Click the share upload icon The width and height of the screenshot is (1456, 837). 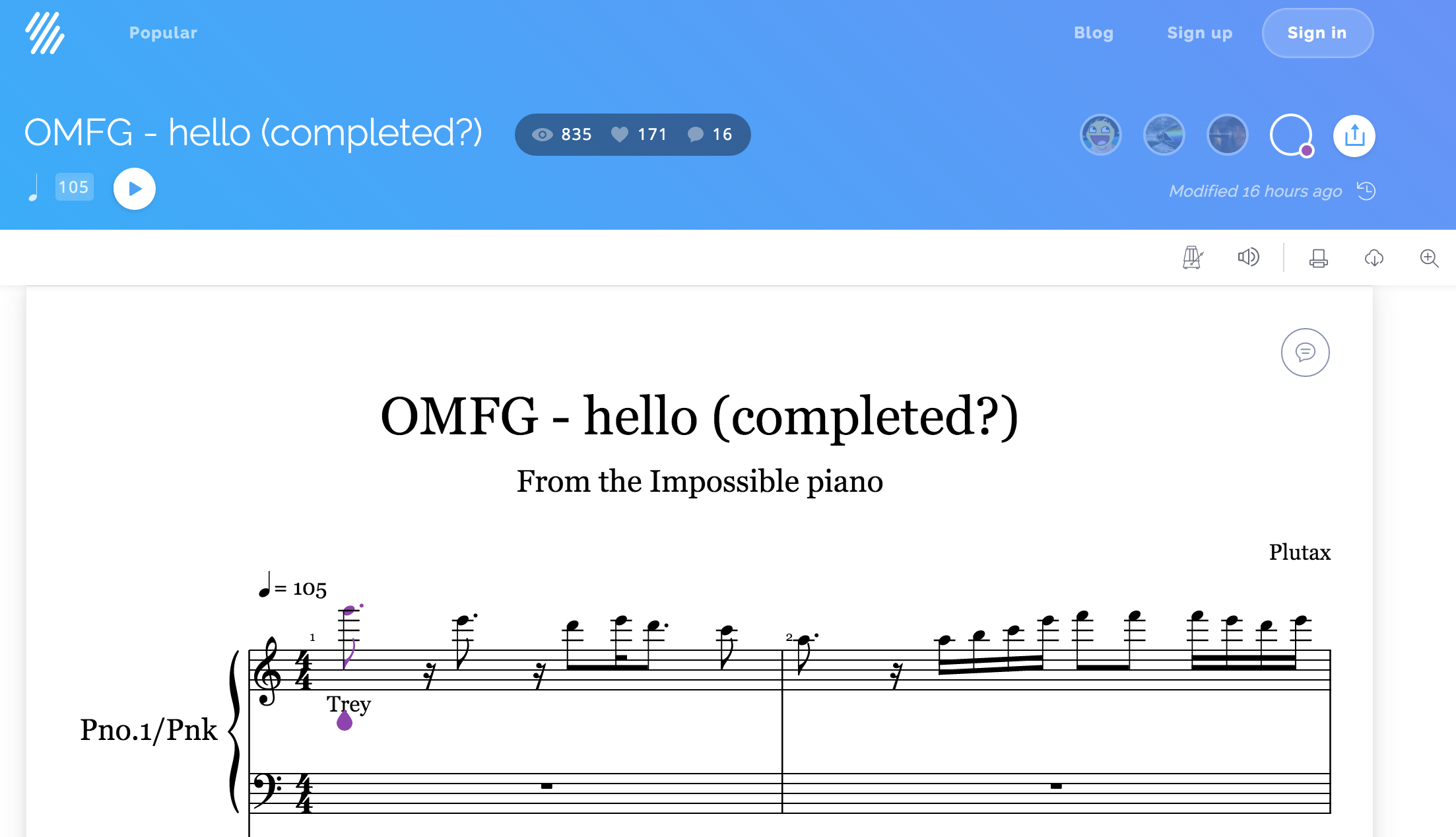(1354, 135)
